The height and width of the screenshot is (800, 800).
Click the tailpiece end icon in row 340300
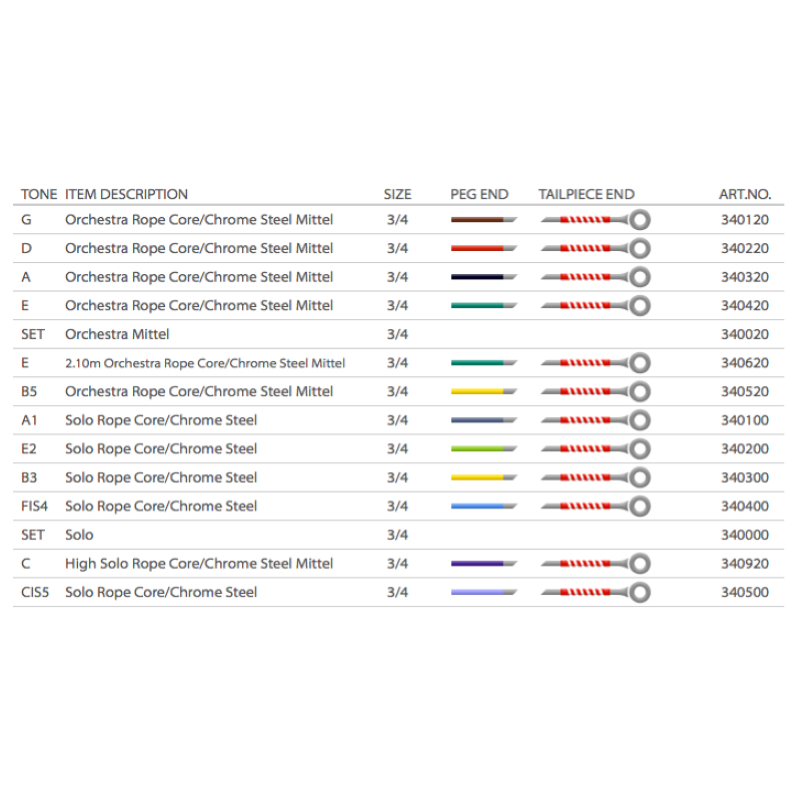(595, 478)
